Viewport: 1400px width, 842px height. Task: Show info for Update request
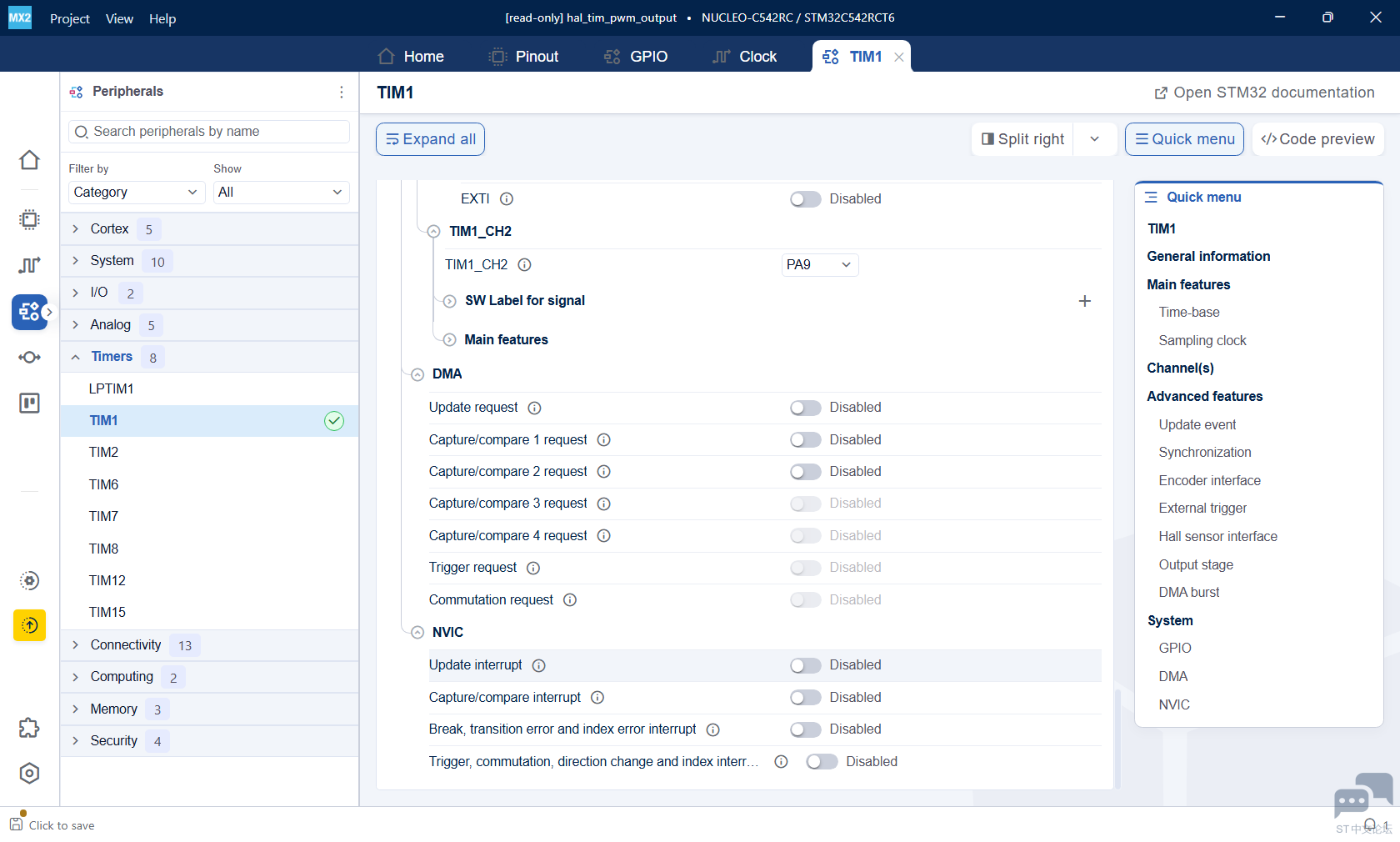point(535,408)
